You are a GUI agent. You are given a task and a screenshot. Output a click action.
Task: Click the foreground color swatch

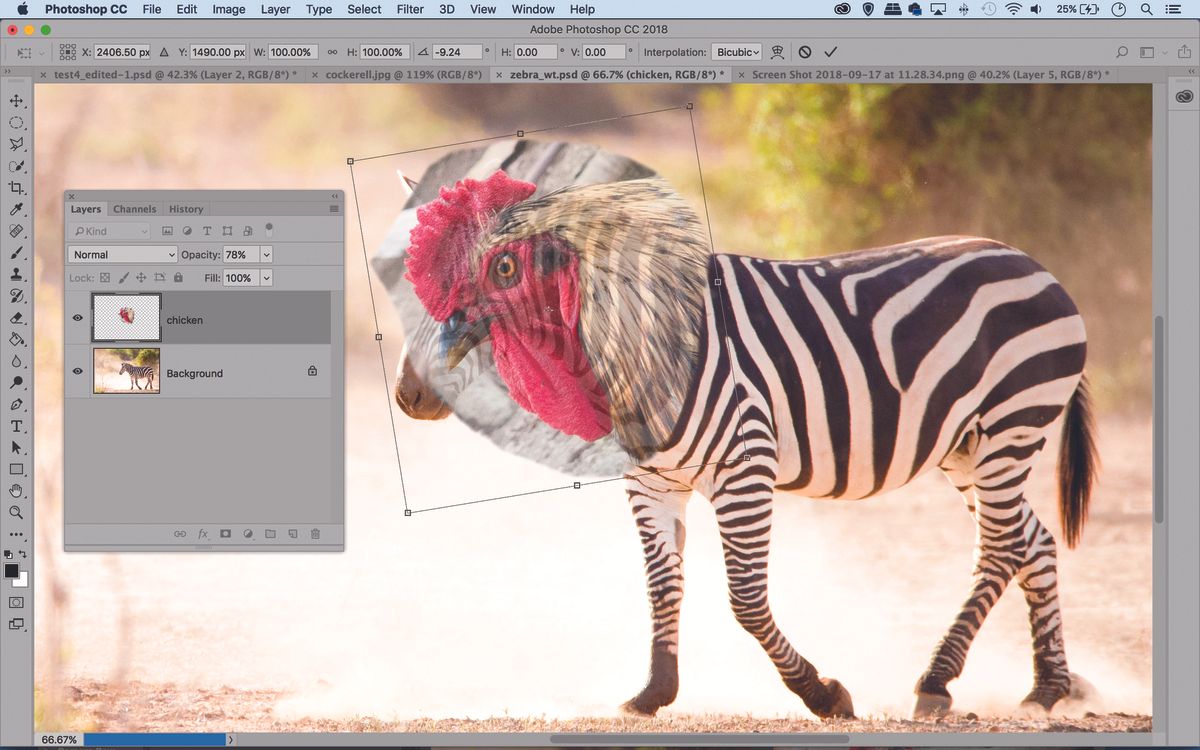(x=12, y=570)
